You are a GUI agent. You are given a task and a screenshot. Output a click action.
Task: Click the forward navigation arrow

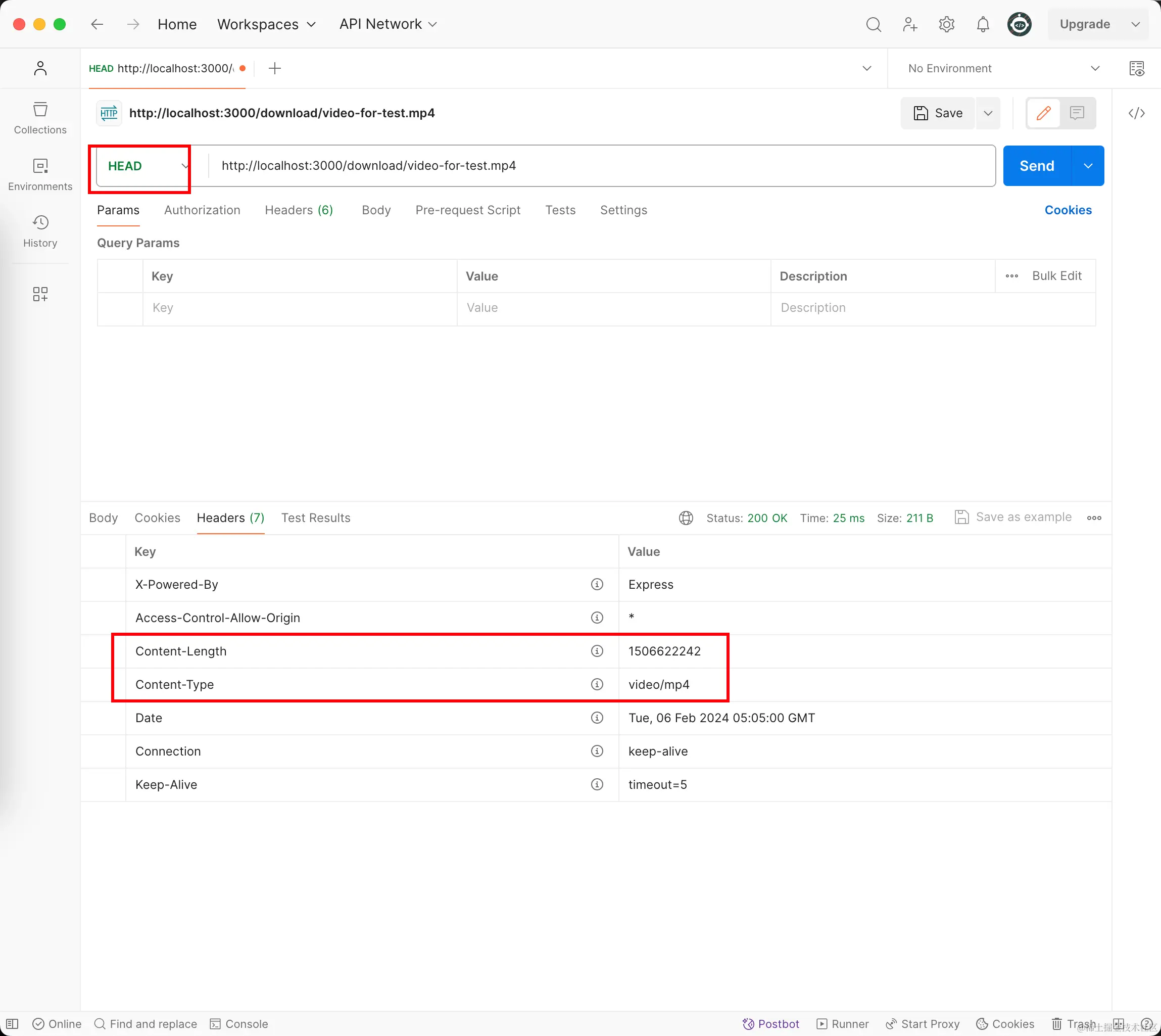pyautogui.click(x=133, y=24)
